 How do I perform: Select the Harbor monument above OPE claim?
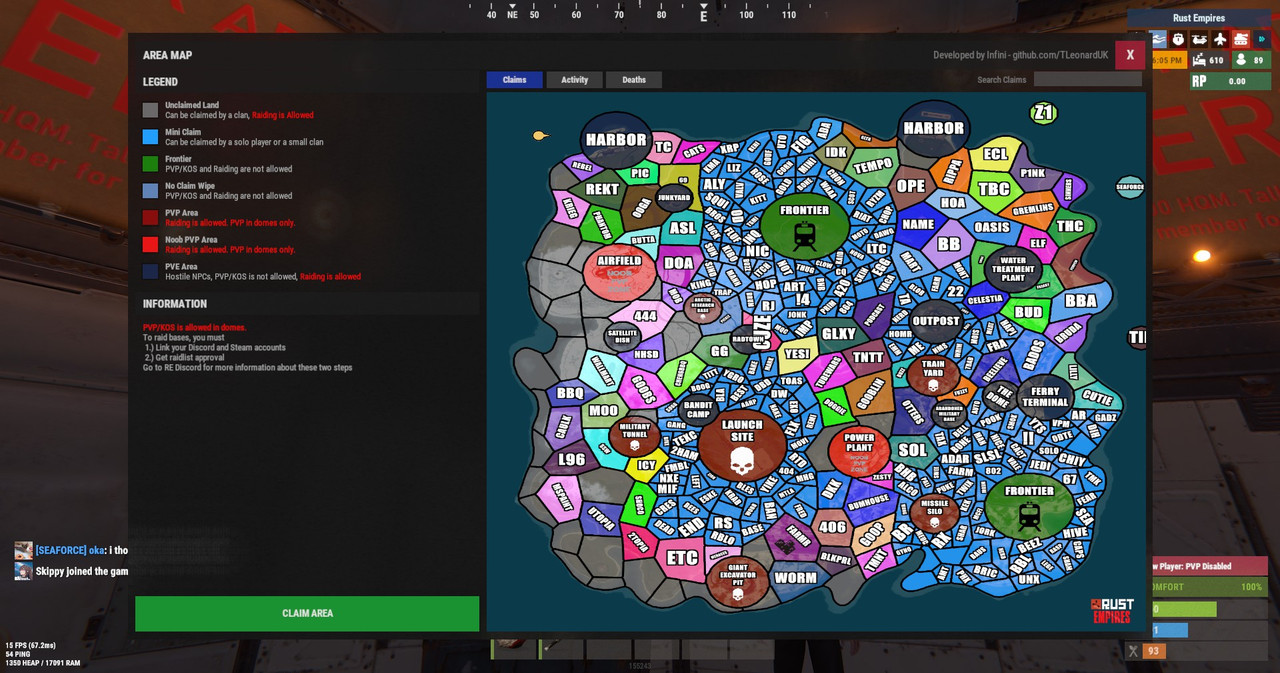(934, 129)
